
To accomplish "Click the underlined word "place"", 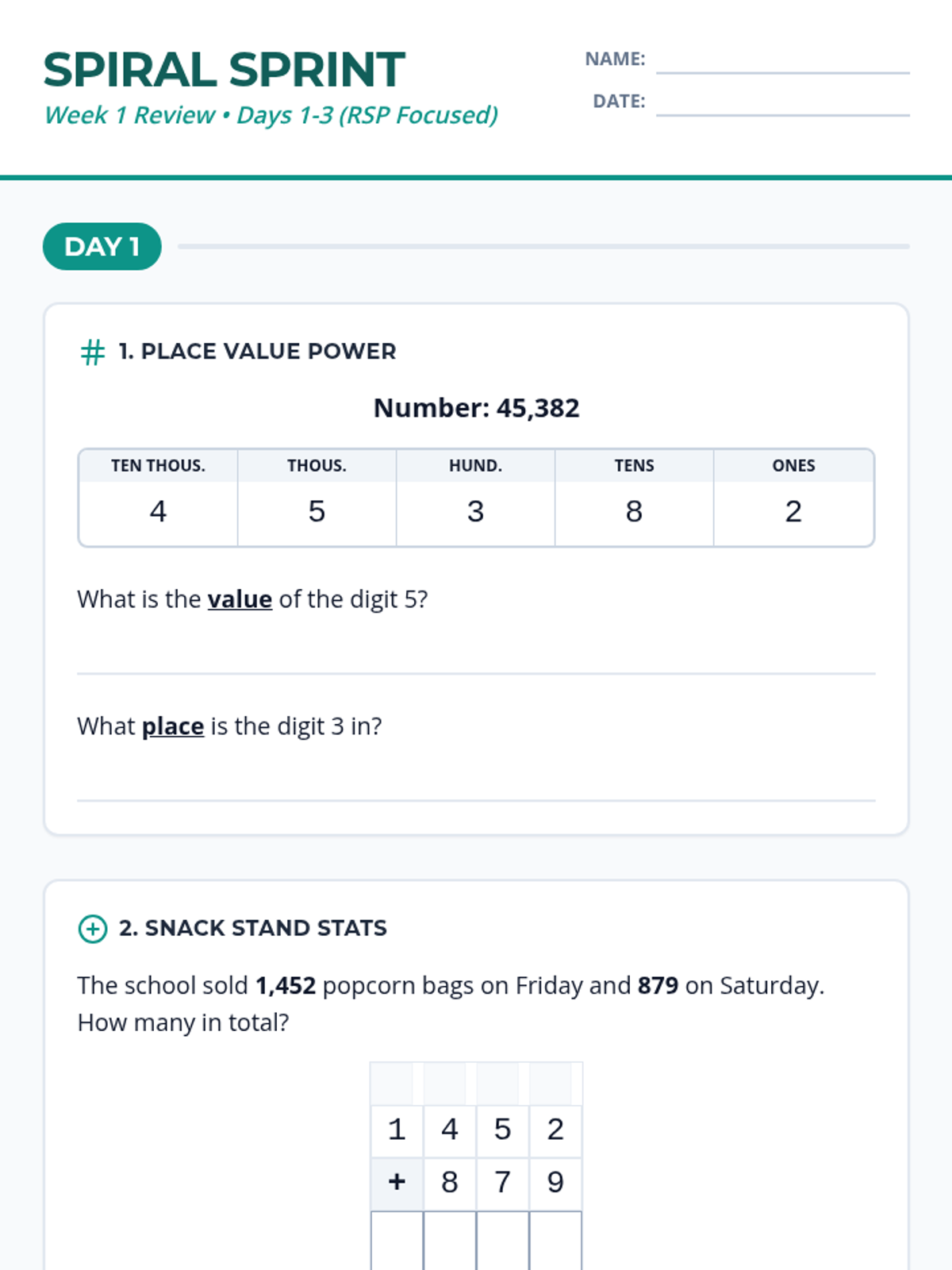I will (x=173, y=726).
